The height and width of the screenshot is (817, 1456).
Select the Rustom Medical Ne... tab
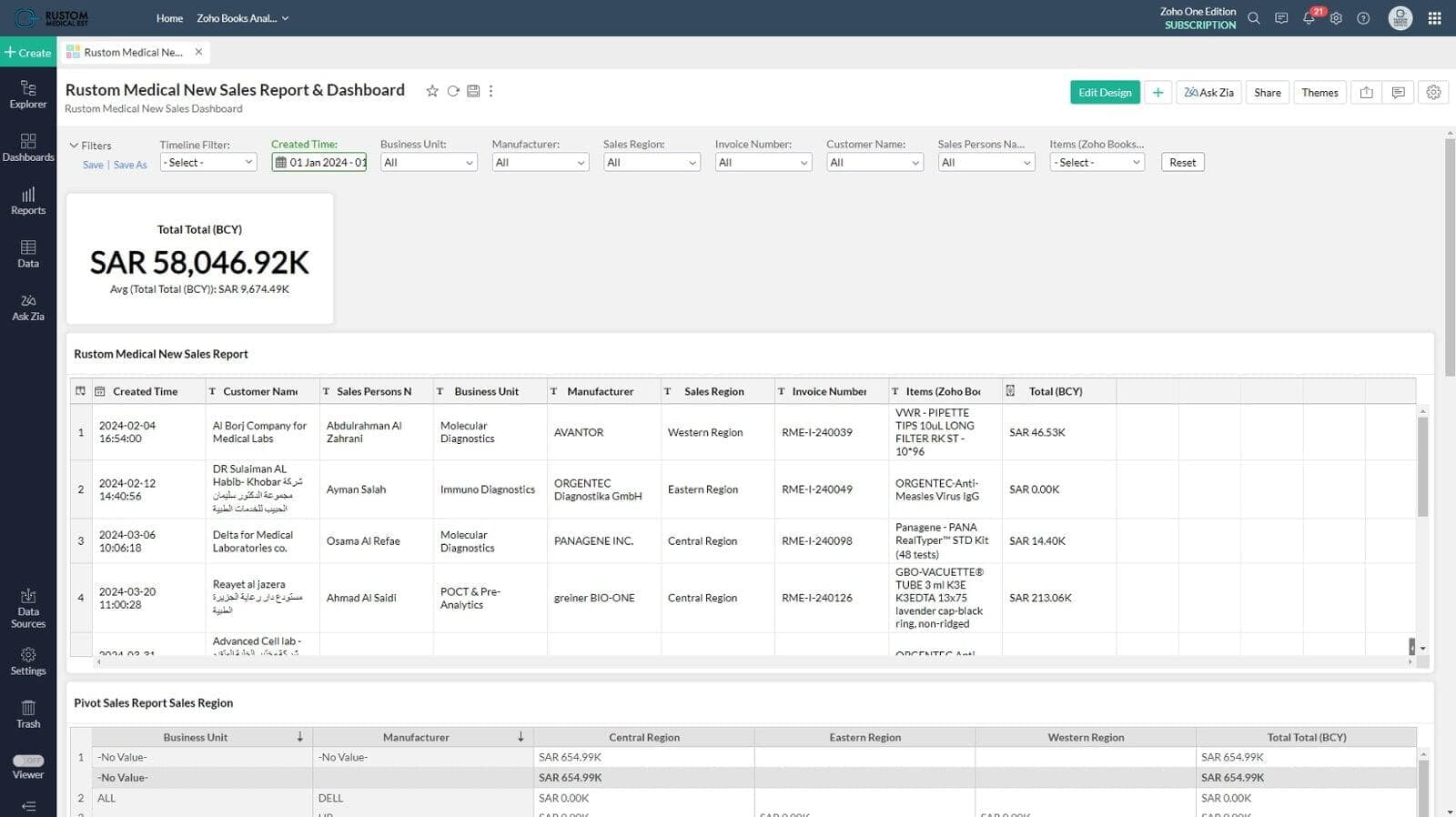(x=134, y=52)
